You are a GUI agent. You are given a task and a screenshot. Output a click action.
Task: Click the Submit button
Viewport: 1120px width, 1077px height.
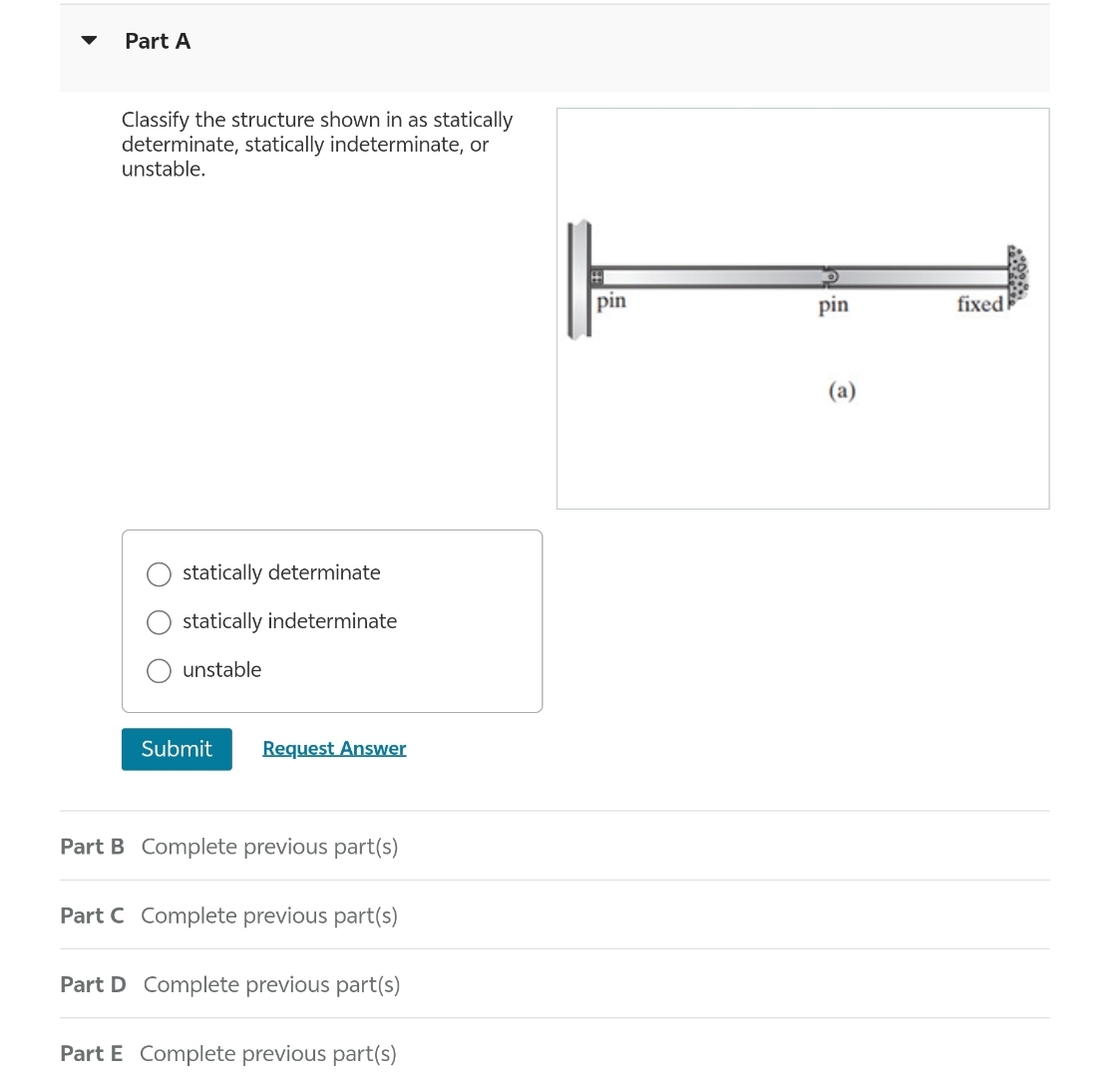pos(177,749)
